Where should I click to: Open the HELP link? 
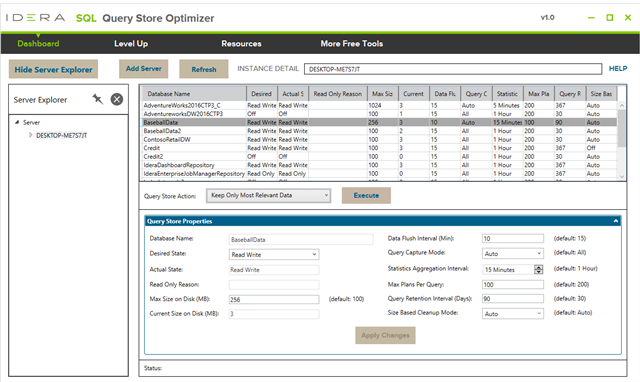618,69
